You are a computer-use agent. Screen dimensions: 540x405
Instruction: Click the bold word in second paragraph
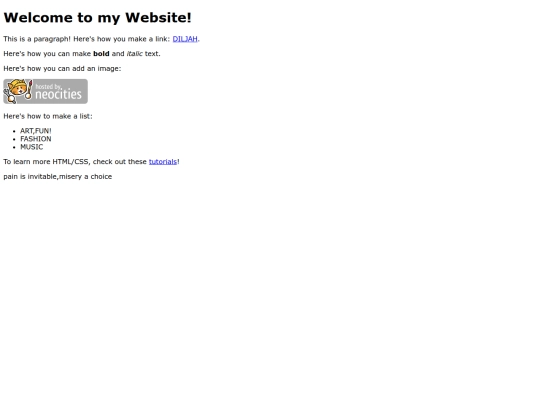coord(101,54)
